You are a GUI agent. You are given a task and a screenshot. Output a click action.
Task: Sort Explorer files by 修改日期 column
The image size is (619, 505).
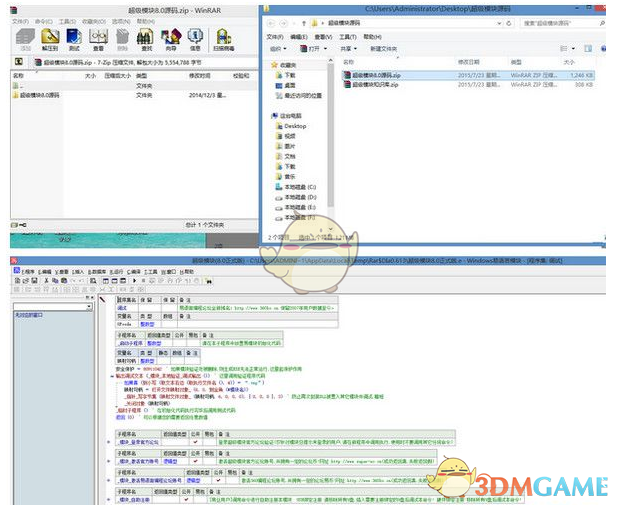point(468,62)
